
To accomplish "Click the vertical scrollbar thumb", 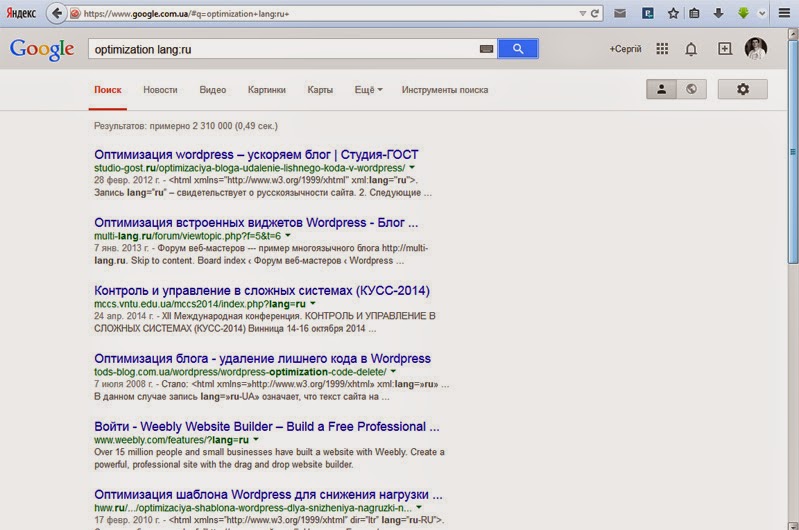I will [x=793, y=153].
